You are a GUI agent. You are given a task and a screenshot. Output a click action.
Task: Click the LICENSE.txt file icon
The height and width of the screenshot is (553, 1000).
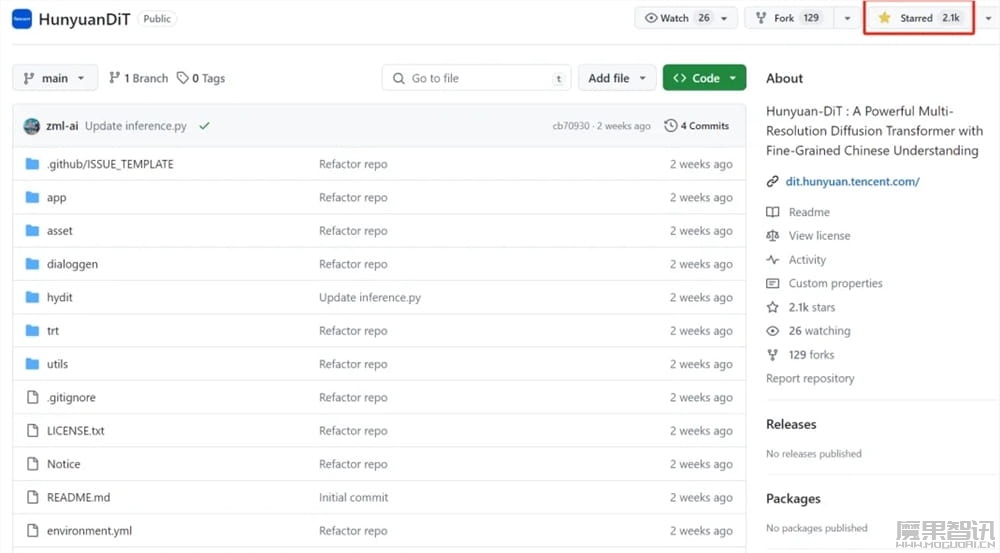pyautogui.click(x=33, y=431)
